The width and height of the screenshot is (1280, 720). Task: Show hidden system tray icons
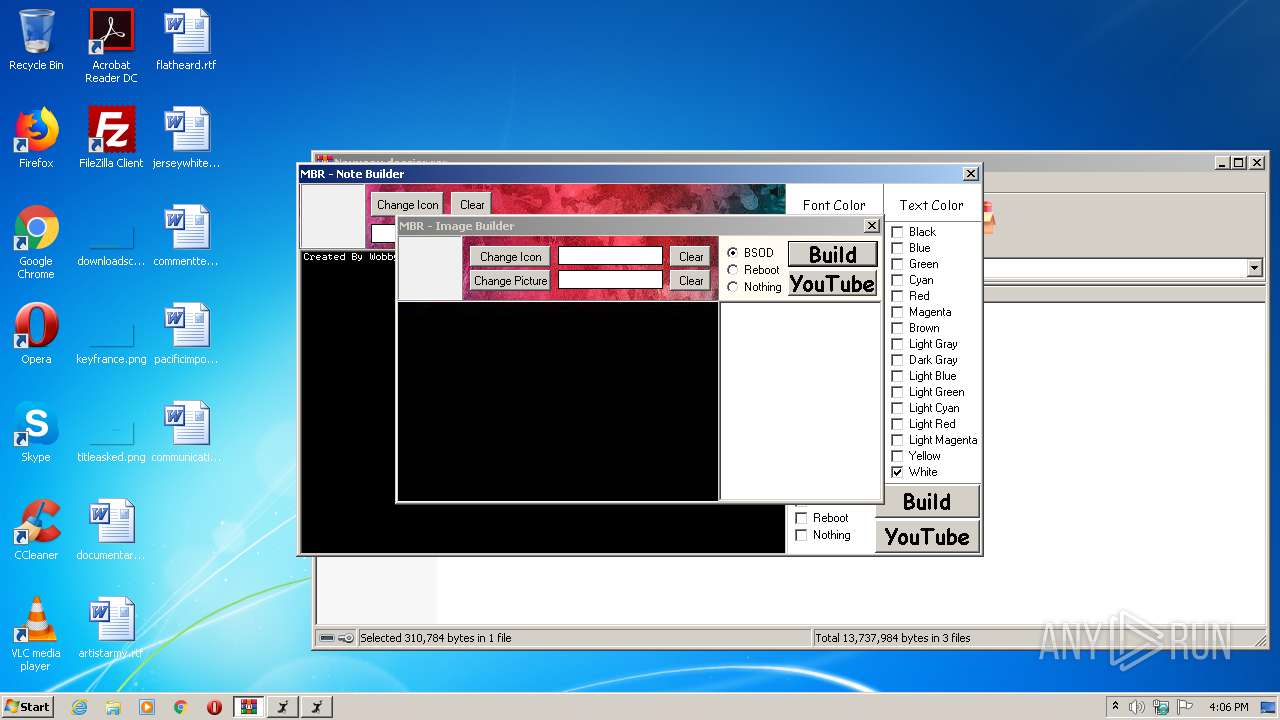(x=1115, y=707)
